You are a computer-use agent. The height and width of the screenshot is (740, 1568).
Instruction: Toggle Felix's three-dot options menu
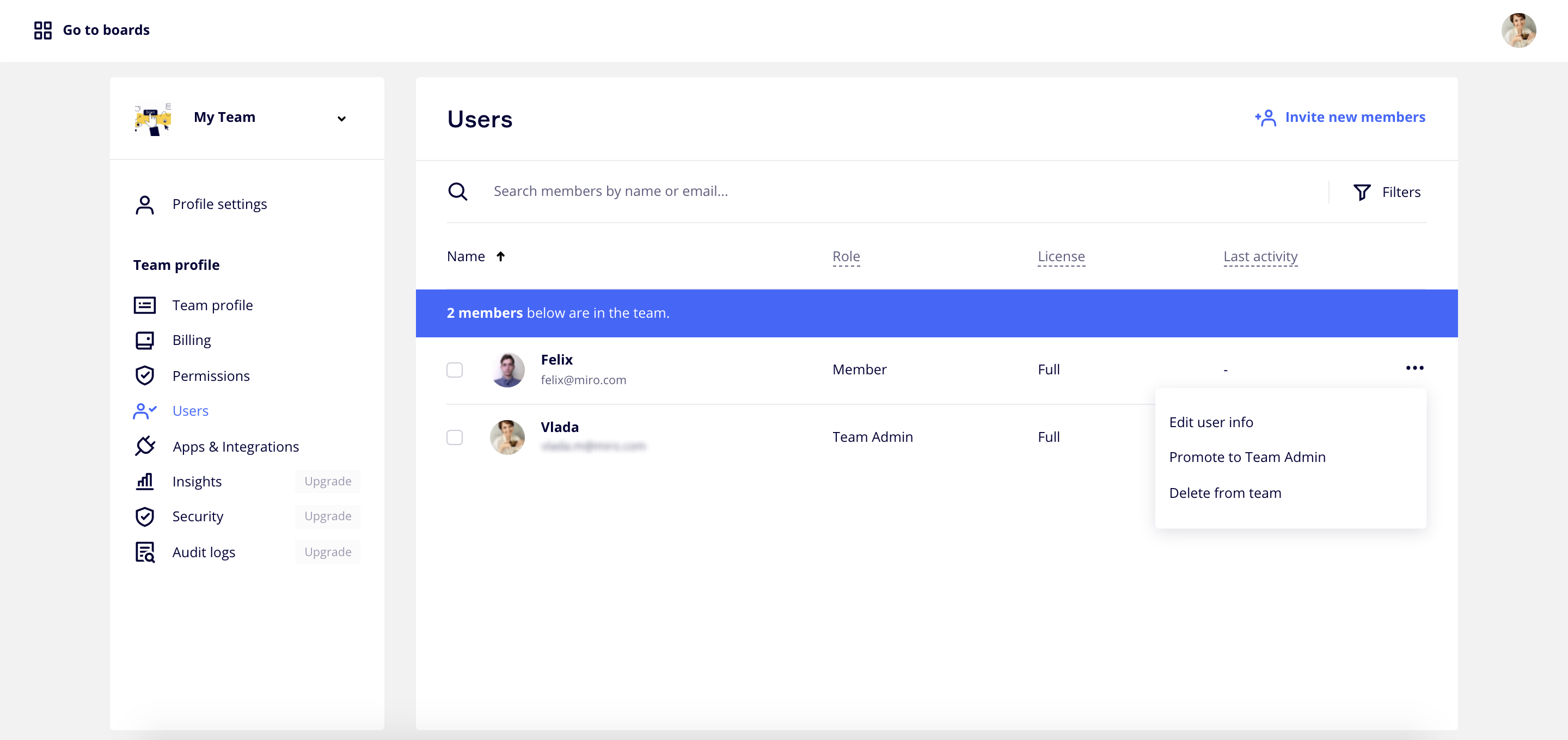pyautogui.click(x=1414, y=368)
